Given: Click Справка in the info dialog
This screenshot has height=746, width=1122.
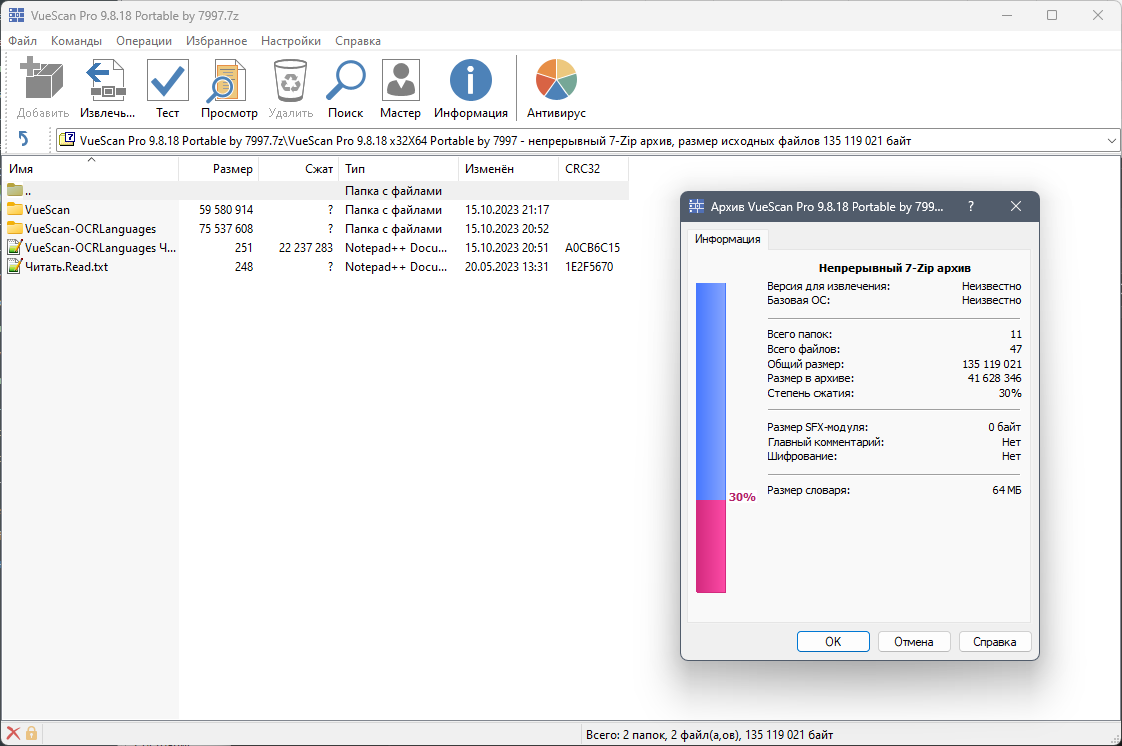Looking at the screenshot, I should point(995,641).
